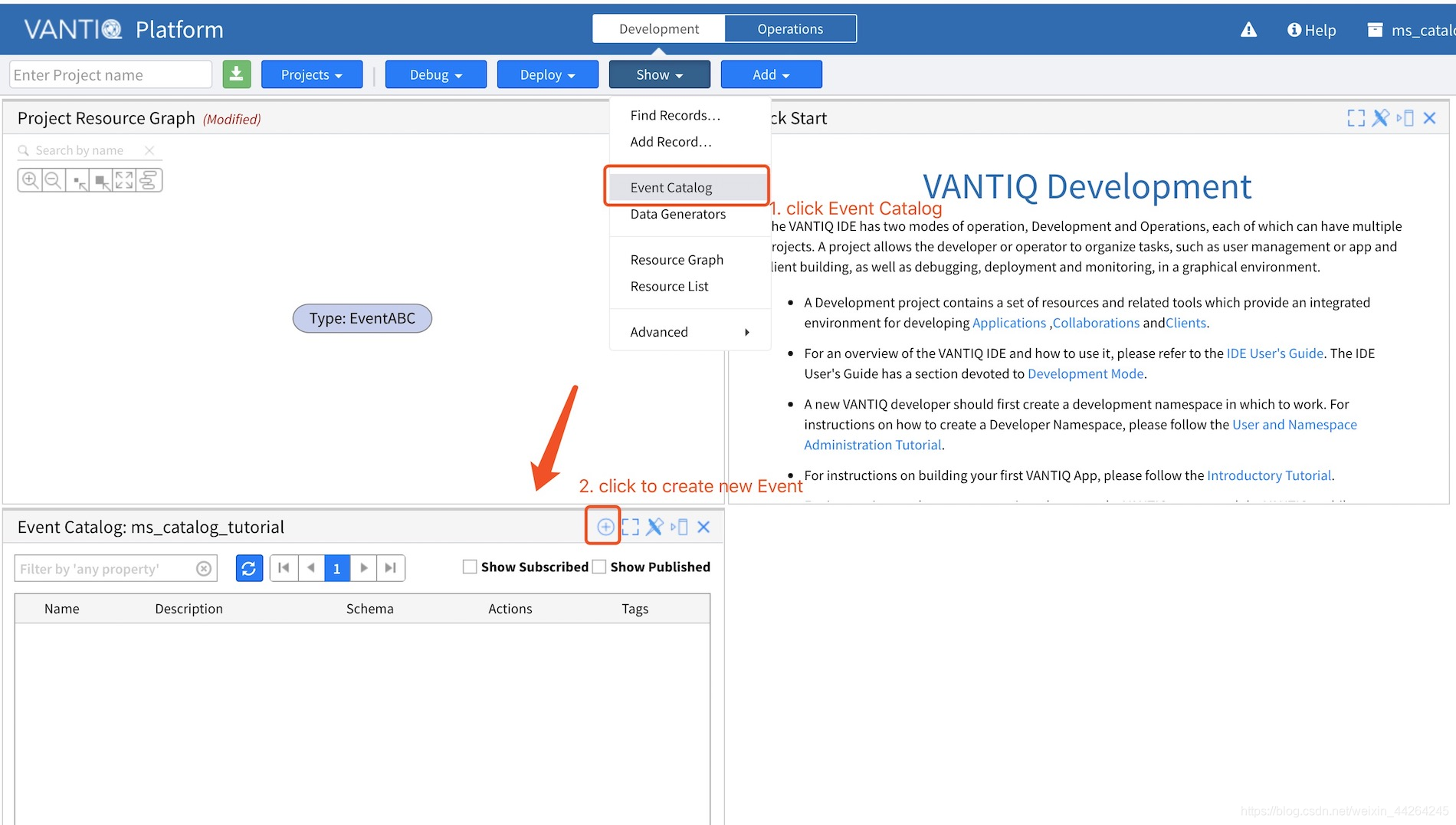Viewport: 1456px width, 825px height.
Task: Close the Event Catalog pane
Action: pos(703,527)
